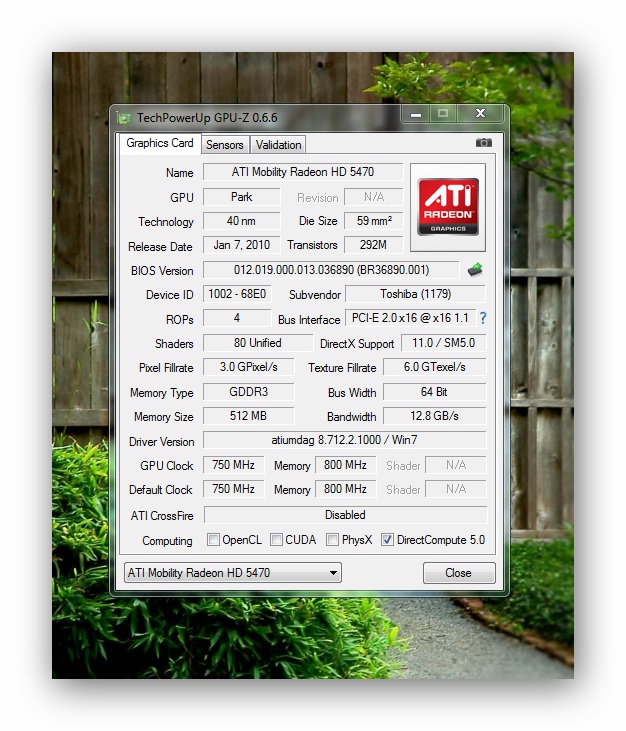
Task: Close GPU-Z with the X button
Action: (481, 113)
